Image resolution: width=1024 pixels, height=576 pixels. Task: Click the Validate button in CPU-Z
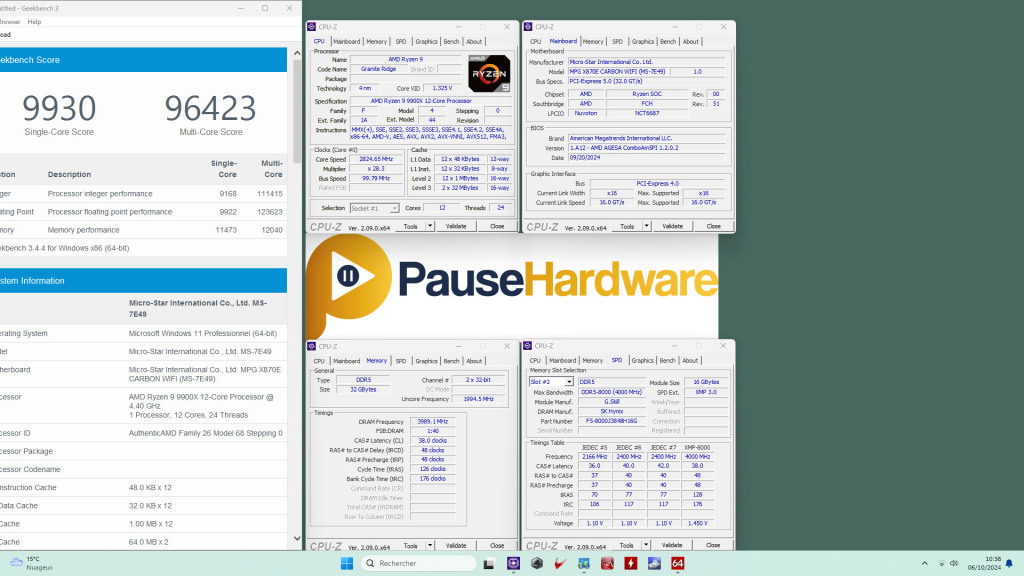457,226
